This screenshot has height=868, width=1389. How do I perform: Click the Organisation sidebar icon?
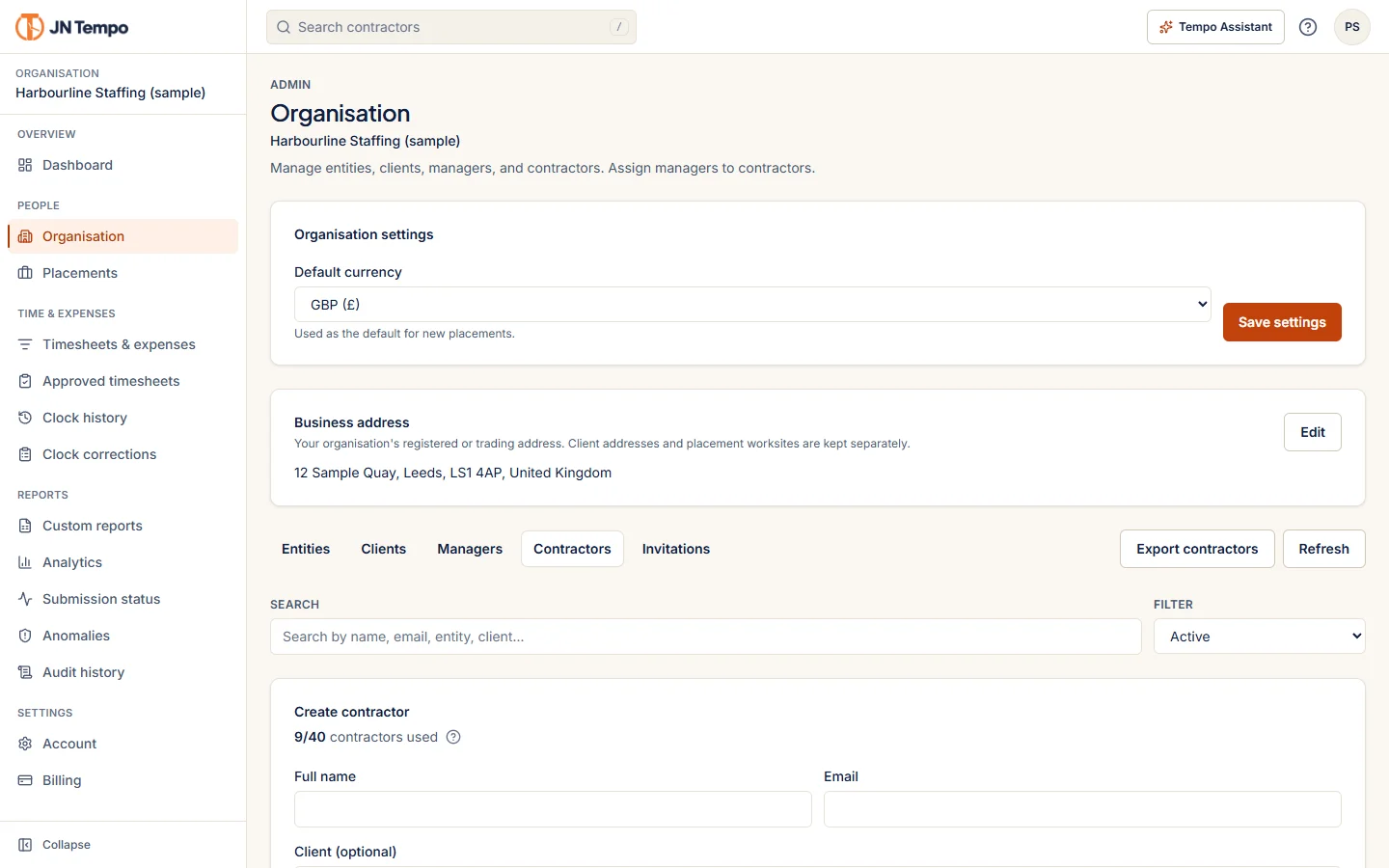tap(25, 236)
